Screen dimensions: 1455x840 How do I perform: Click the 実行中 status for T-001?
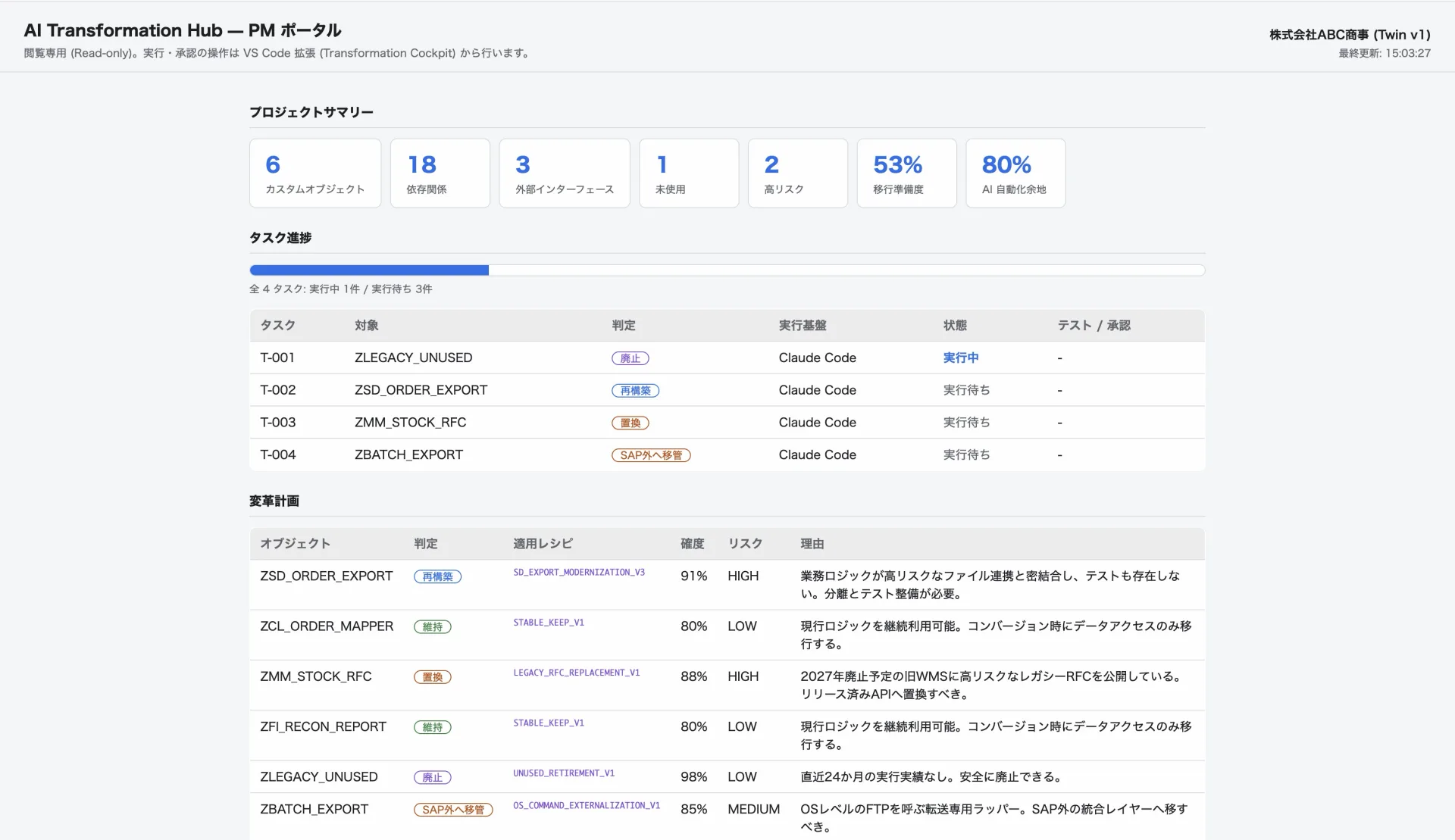pyautogui.click(x=961, y=358)
